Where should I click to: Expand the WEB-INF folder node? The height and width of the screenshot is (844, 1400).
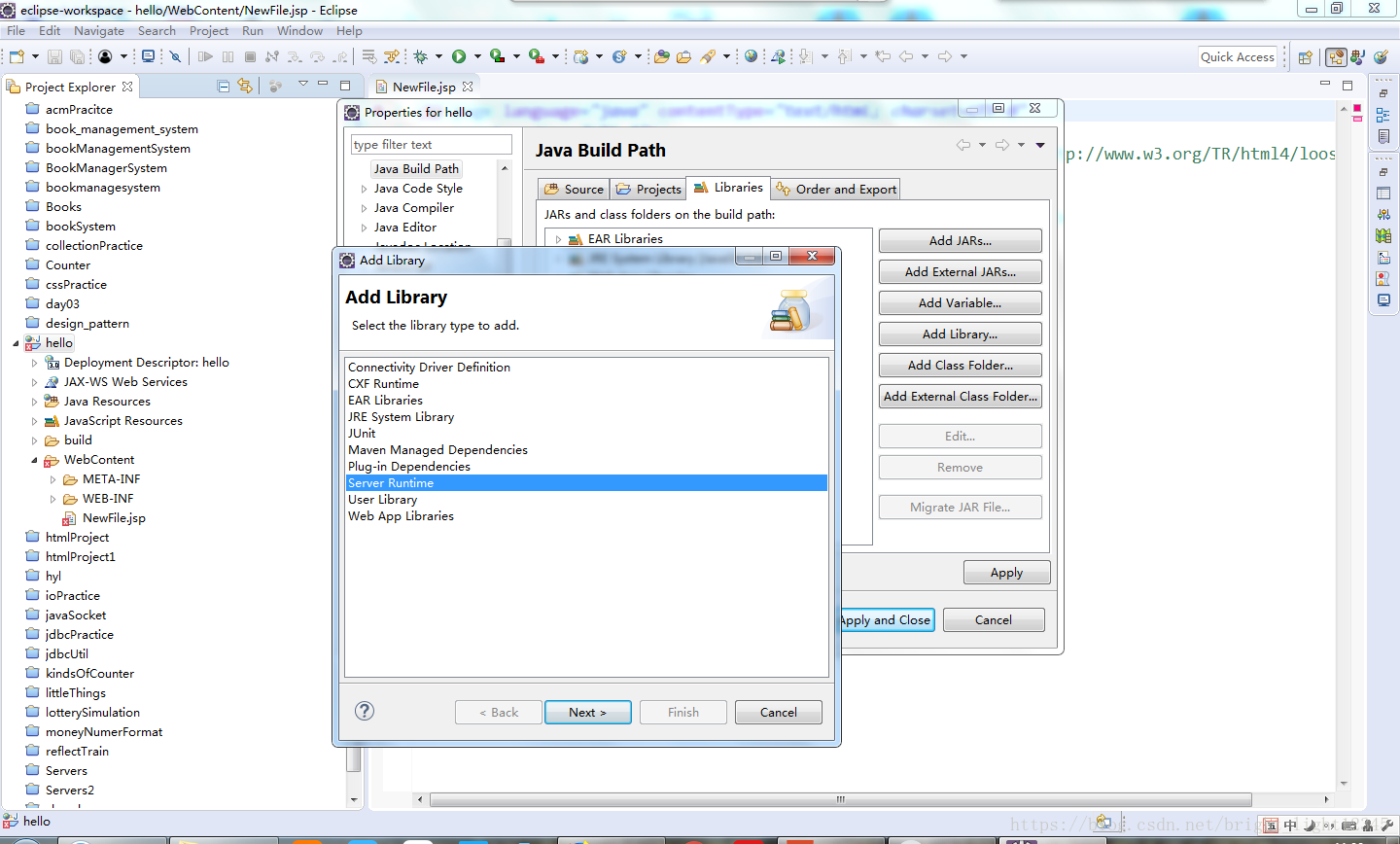53,499
